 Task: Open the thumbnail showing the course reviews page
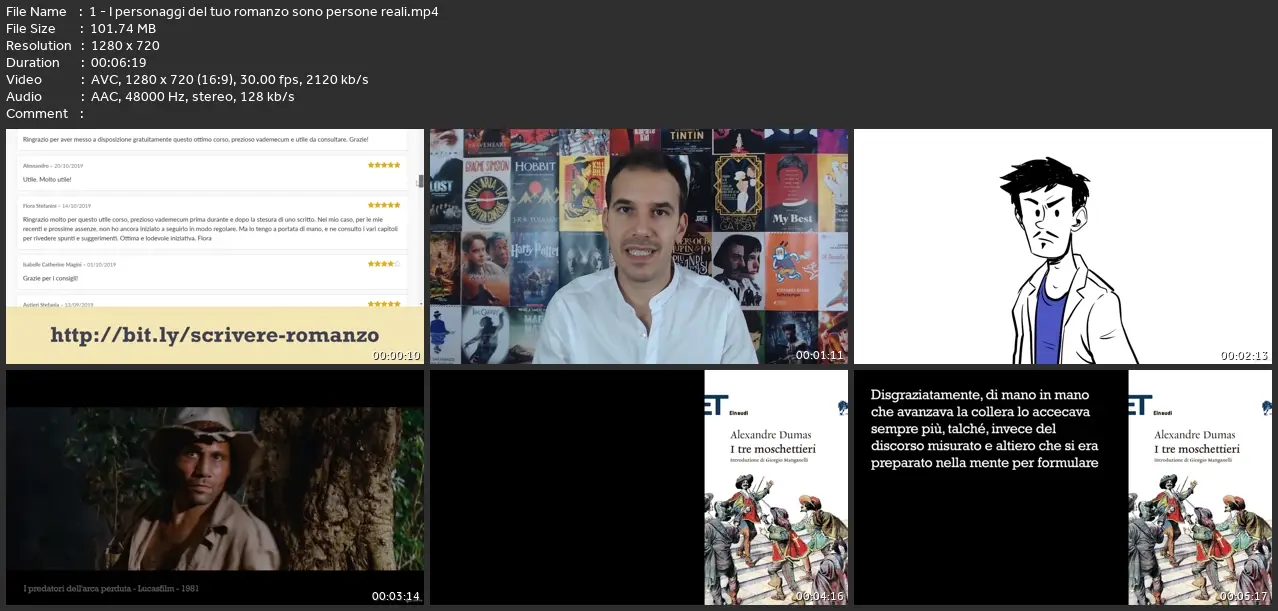point(215,246)
